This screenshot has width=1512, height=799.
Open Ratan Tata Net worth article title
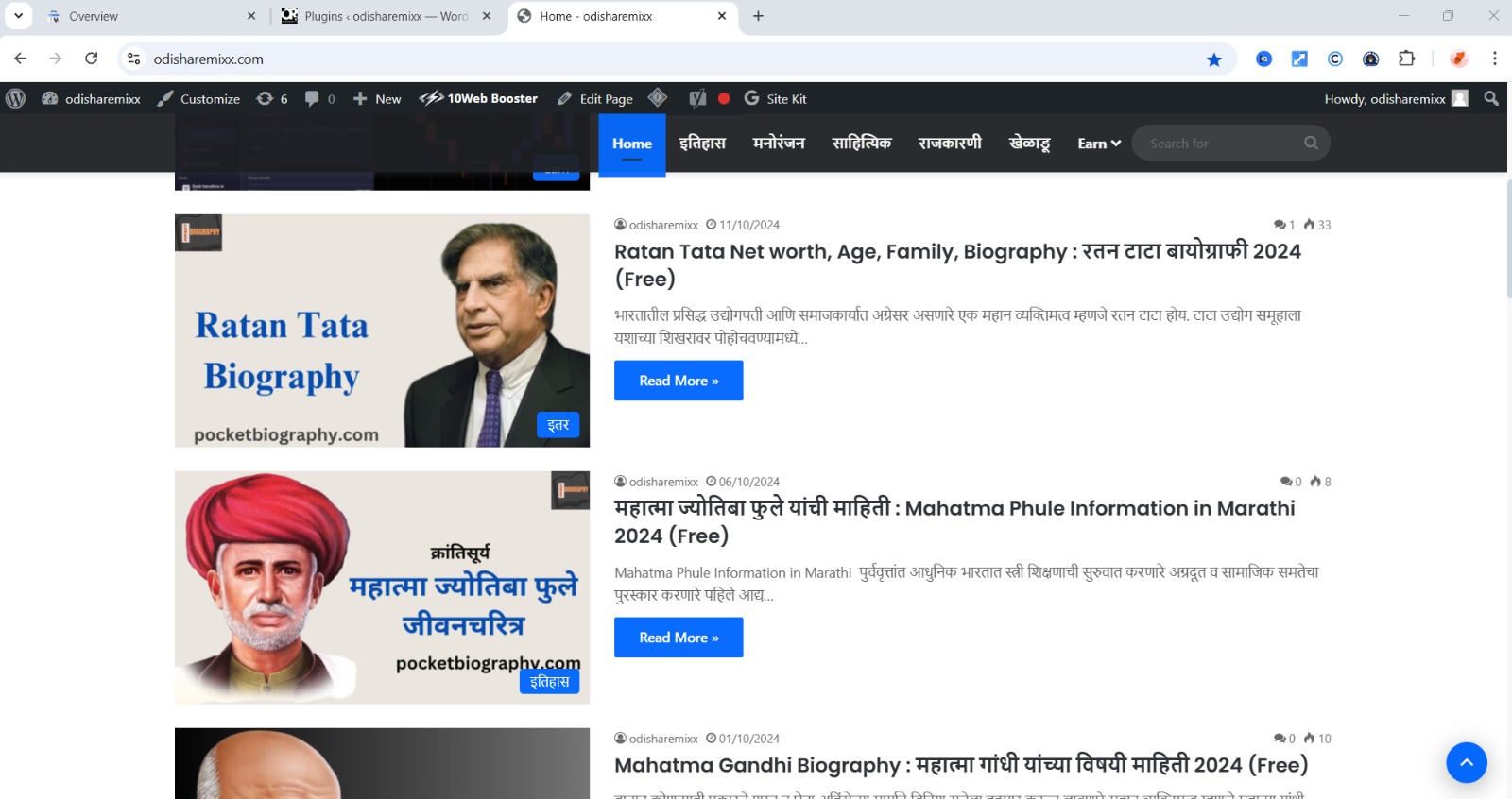[x=957, y=264]
